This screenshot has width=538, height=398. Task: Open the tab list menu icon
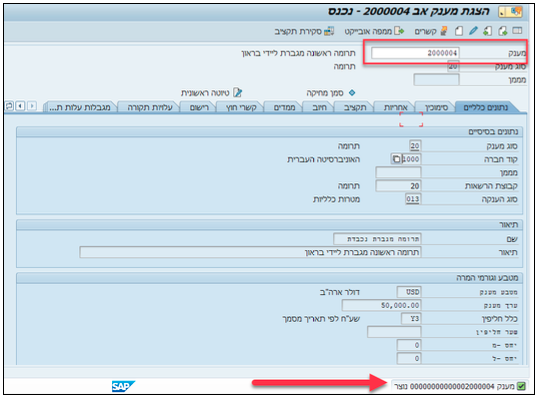tap(9, 106)
